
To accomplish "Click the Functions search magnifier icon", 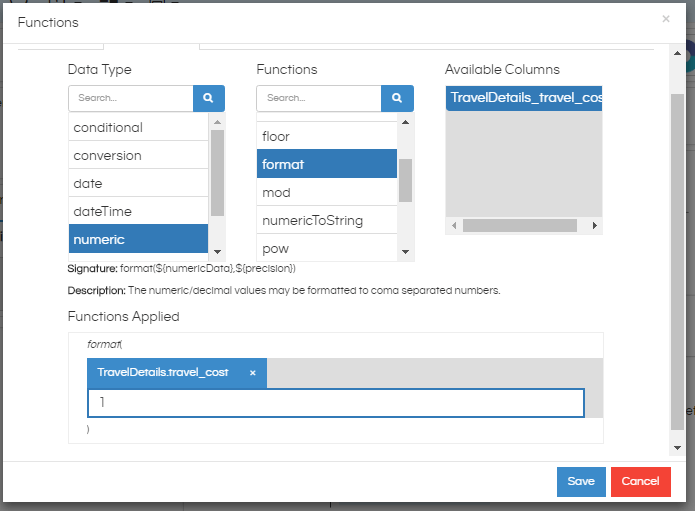I will (397, 98).
